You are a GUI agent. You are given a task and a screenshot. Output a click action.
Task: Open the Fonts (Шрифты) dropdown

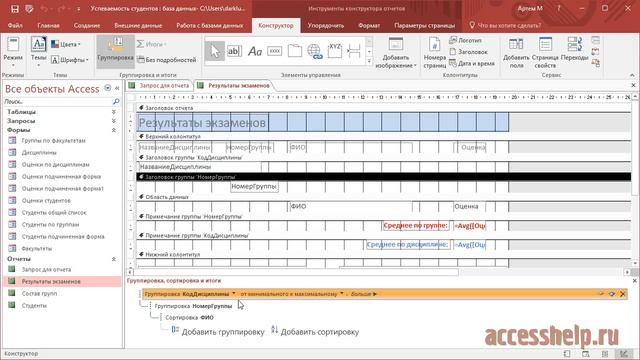(70, 60)
